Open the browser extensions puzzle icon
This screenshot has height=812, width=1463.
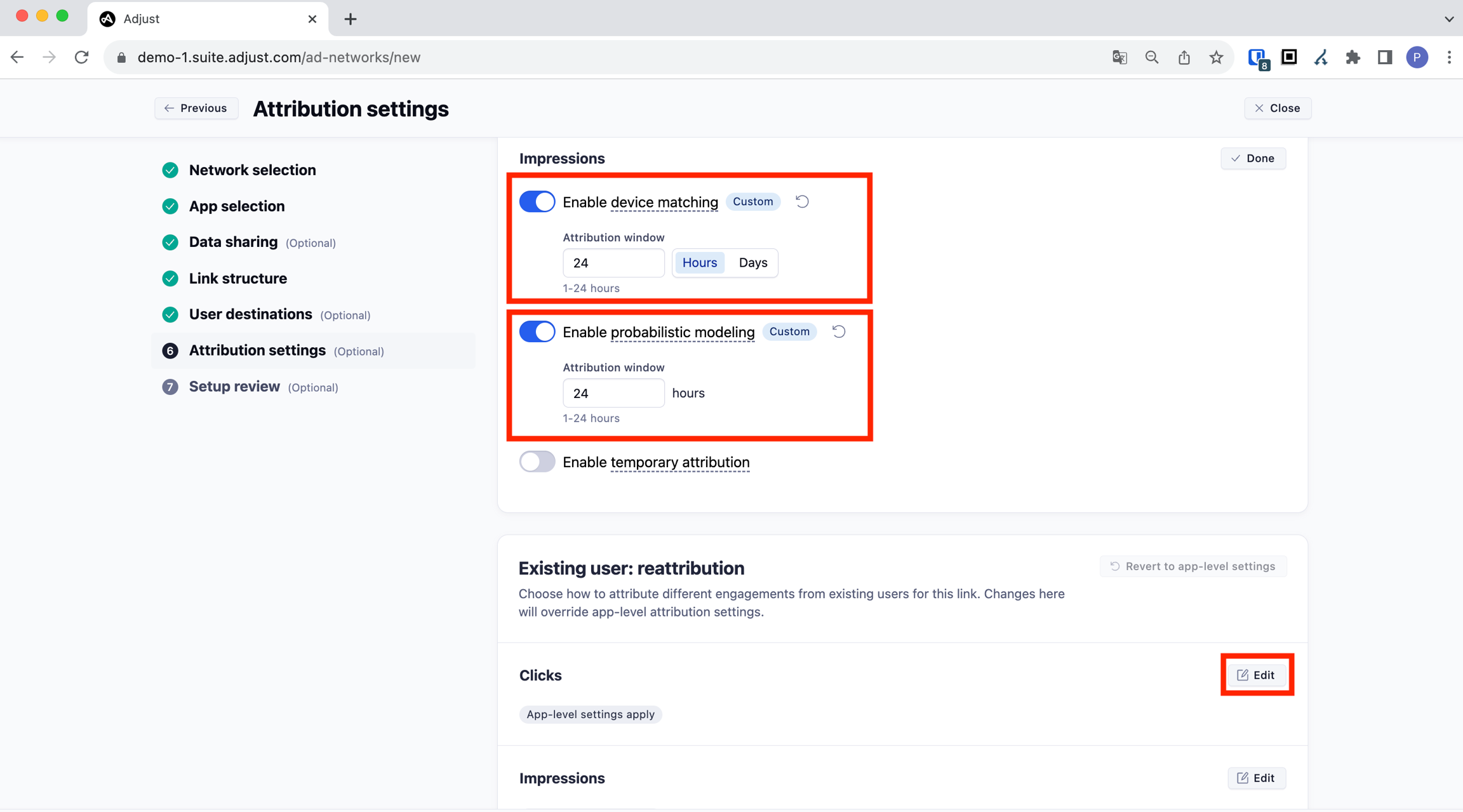pos(1353,57)
